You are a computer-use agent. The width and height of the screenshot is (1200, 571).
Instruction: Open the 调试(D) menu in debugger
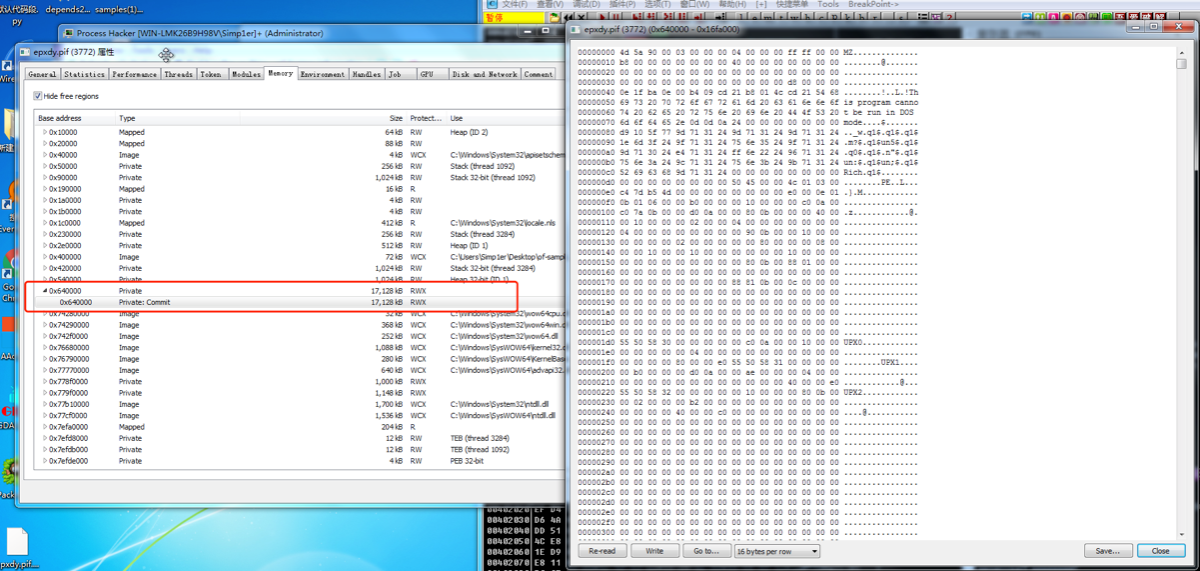tap(585, 4)
